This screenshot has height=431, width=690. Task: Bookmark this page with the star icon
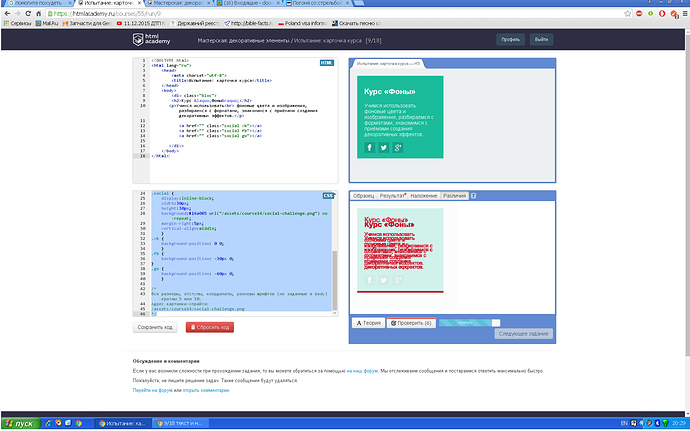[628, 14]
